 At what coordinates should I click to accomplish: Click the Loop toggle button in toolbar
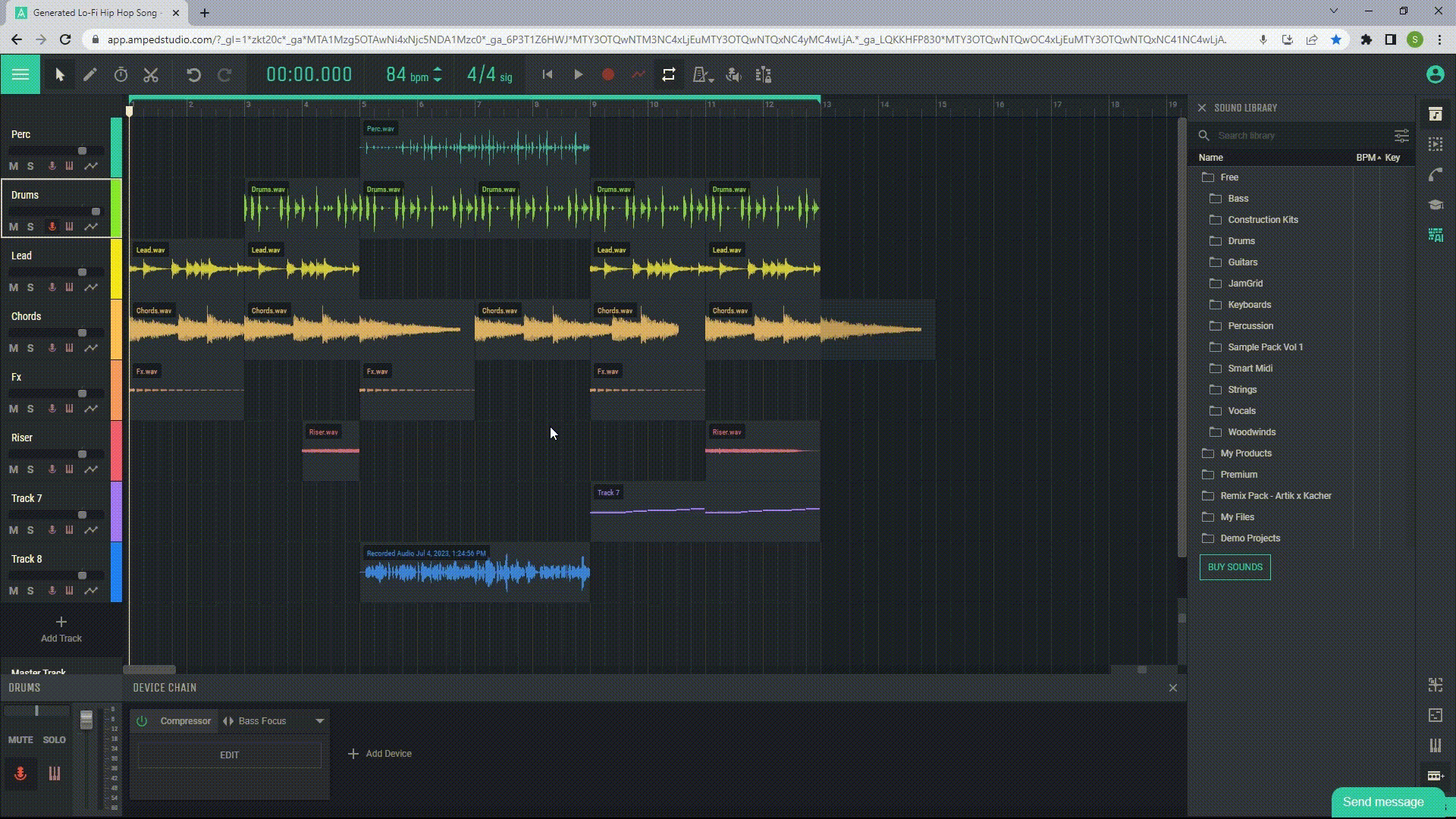[668, 75]
